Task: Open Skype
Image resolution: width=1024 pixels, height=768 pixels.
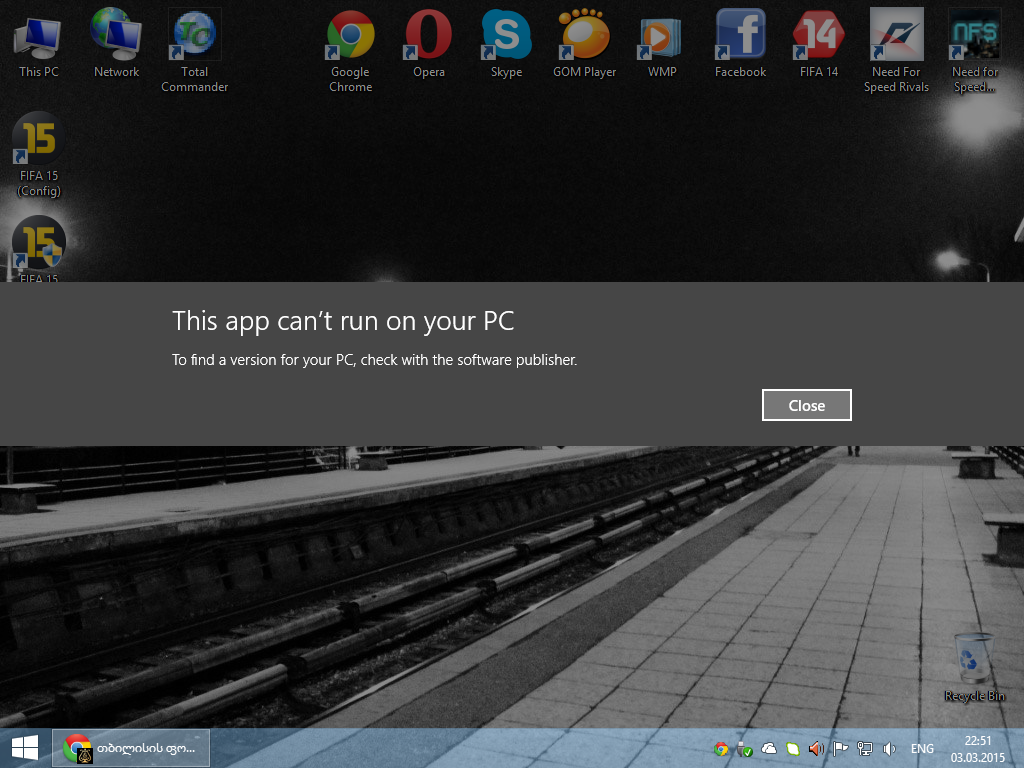Action: pyautogui.click(x=505, y=33)
